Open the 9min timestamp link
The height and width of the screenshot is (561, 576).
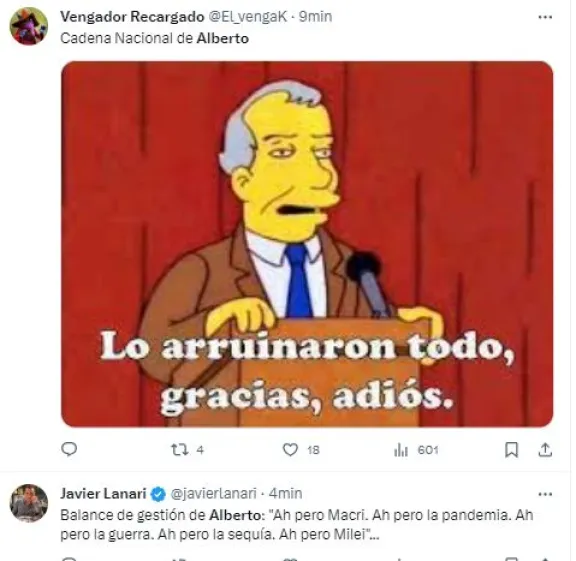pyautogui.click(x=315, y=17)
